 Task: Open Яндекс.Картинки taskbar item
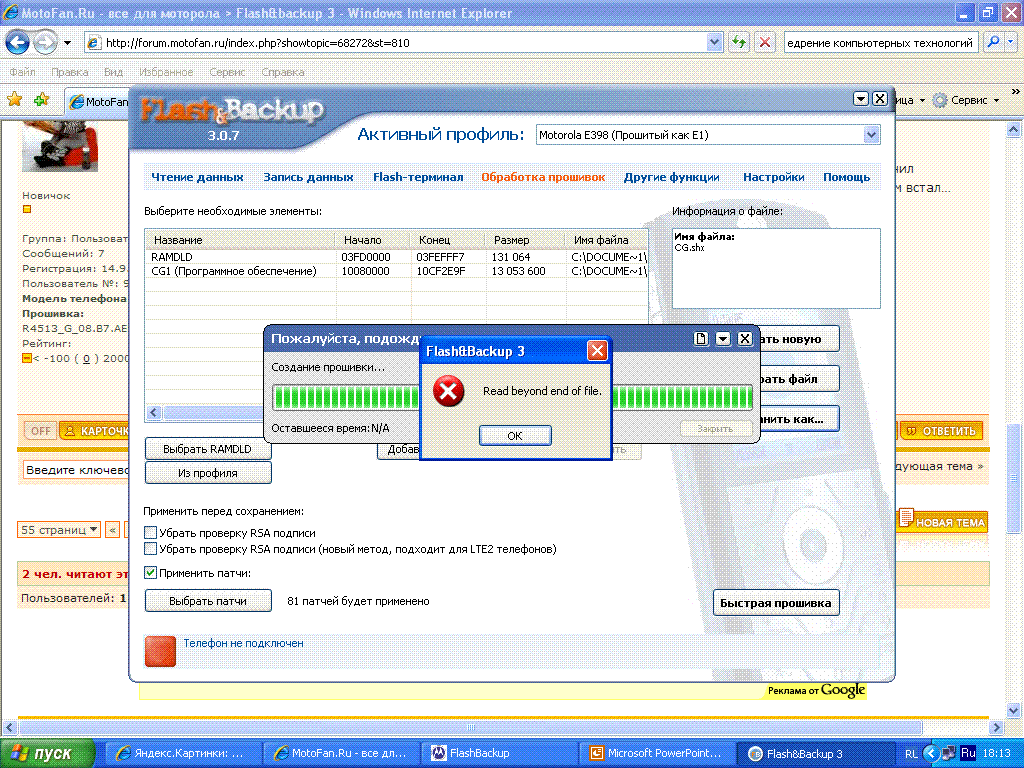[x=184, y=753]
